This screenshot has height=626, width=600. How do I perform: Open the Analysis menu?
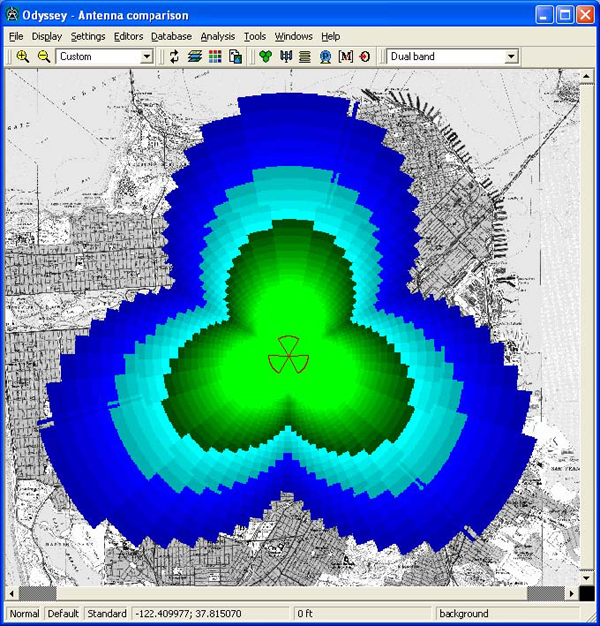[217, 36]
